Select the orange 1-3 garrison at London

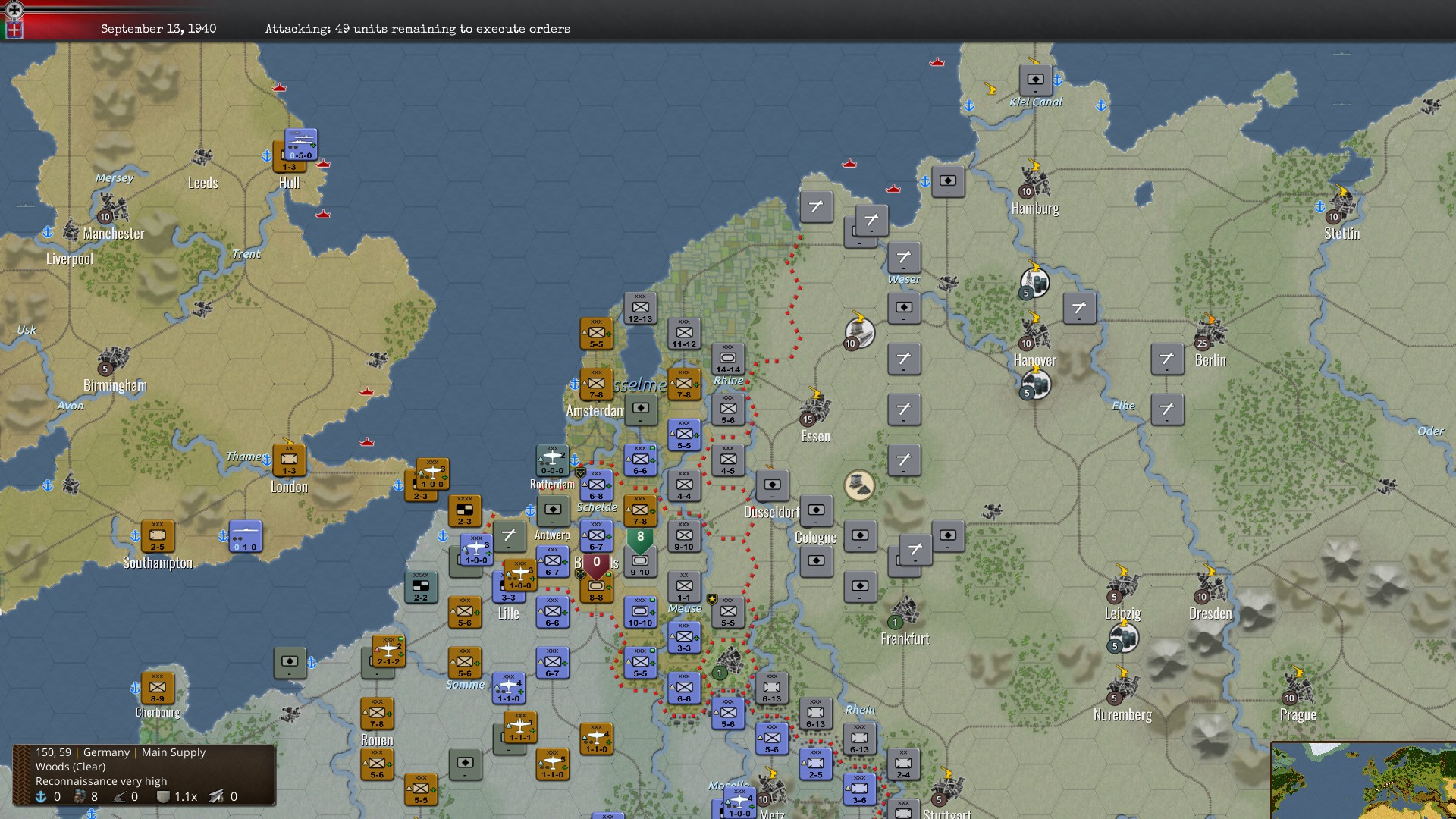pyautogui.click(x=289, y=460)
